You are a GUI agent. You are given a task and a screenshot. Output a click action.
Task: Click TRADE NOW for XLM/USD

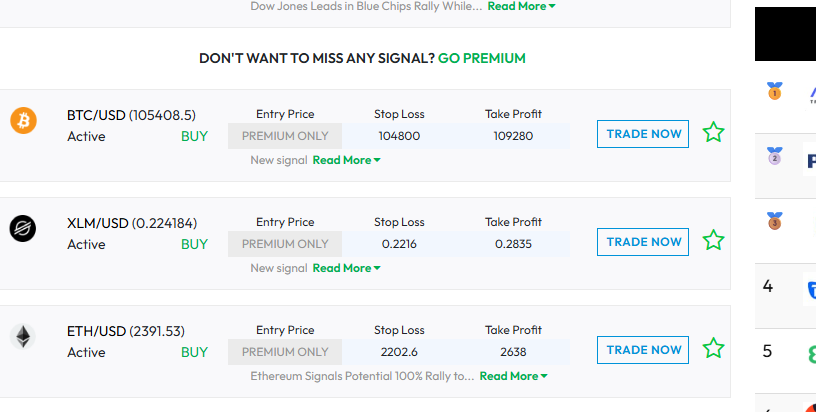tap(643, 242)
